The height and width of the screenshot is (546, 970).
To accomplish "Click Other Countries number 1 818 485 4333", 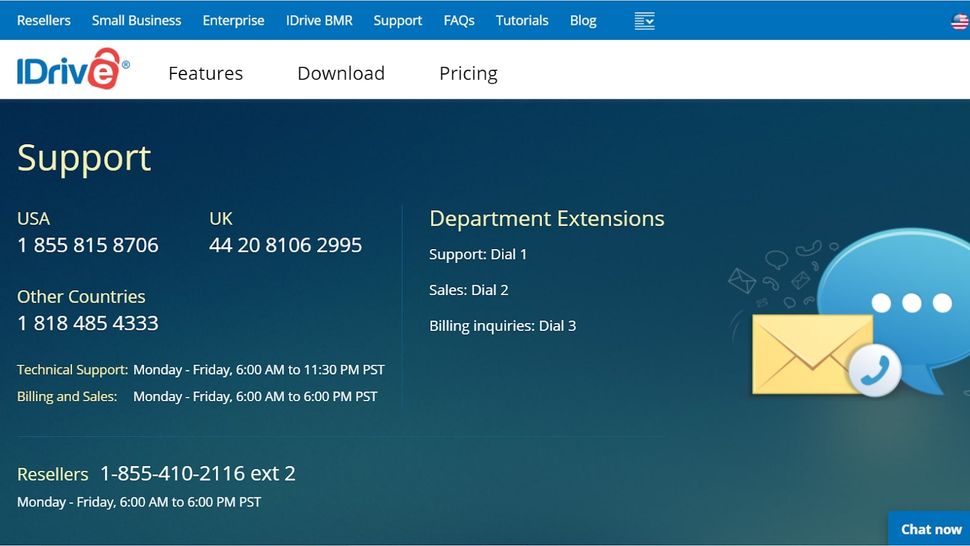I will click(x=88, y=323).
